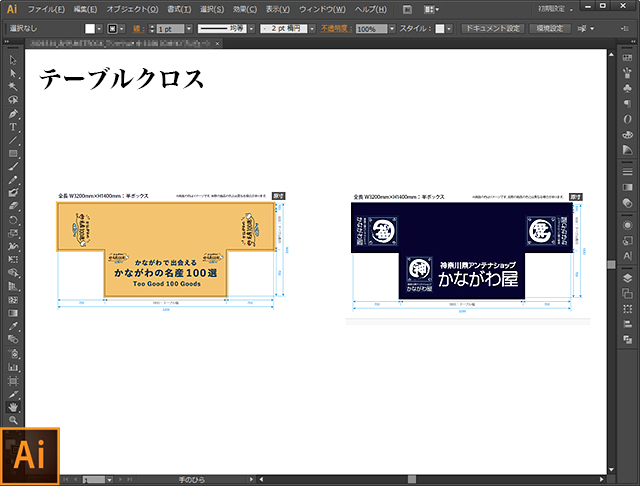This screenshot has width=640, height=486.
Task: Click the Go to Bridge icon
Action: [407, 9]
